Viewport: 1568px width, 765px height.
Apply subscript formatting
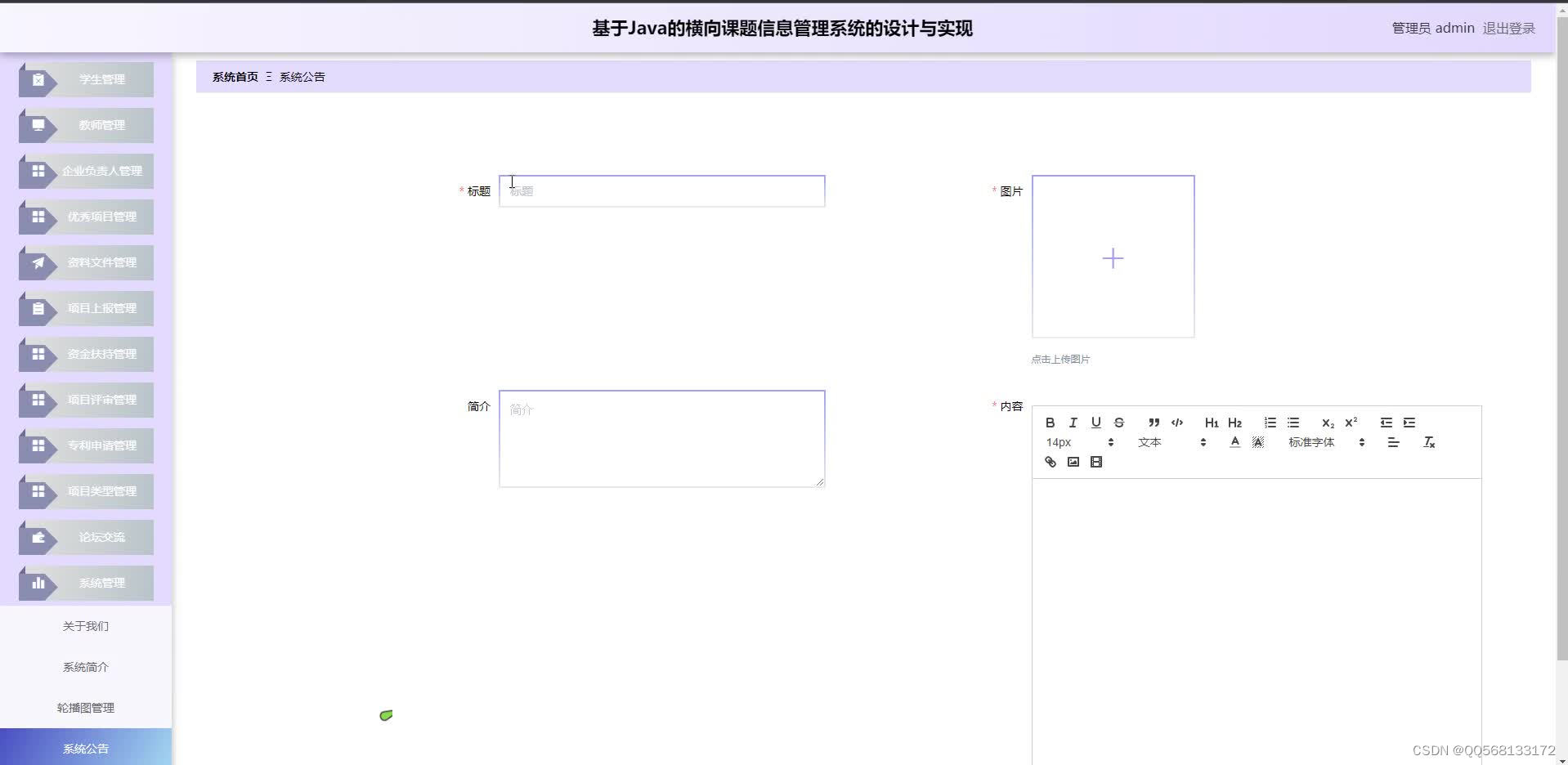tap(1328, 423)
